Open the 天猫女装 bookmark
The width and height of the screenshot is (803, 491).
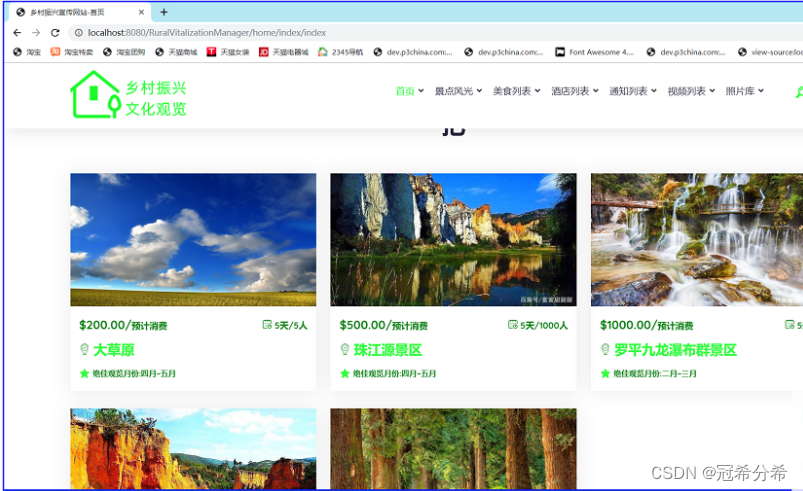pos(228,52)
